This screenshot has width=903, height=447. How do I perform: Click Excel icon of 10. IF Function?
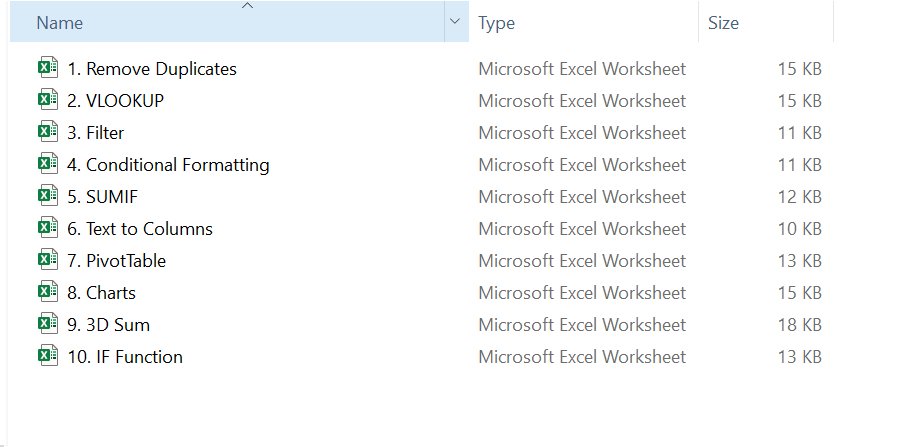pyautogui.click(x=48, y=356)
